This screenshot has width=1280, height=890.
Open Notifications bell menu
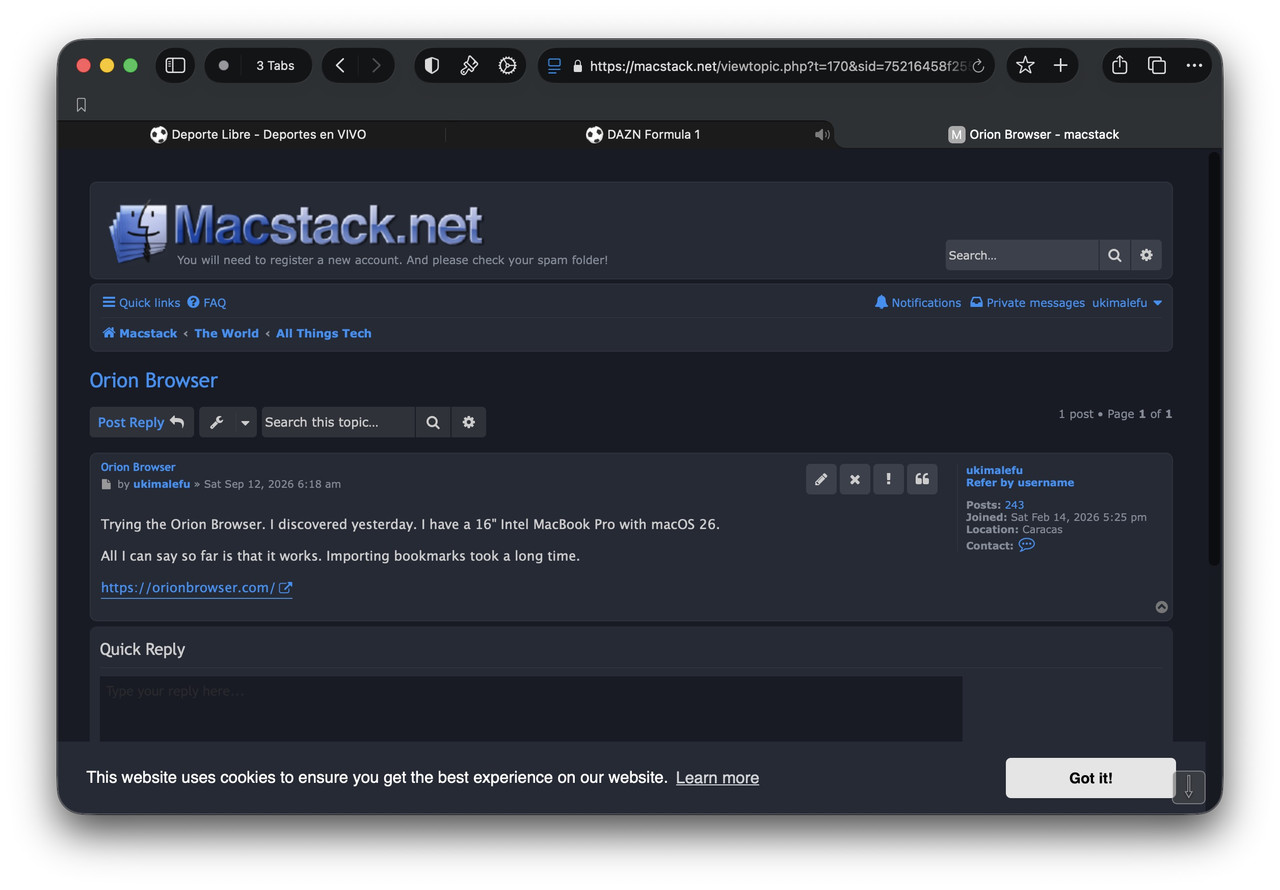[918, 302]
